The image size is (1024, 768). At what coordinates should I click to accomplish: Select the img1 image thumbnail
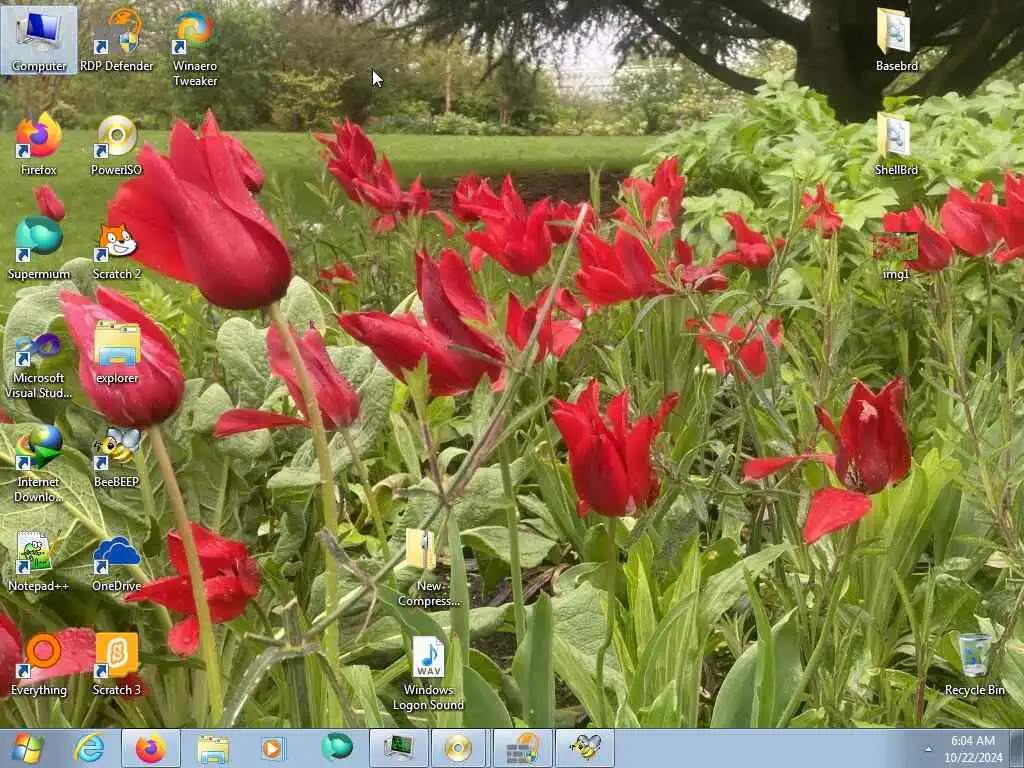[x=896, y=255]
